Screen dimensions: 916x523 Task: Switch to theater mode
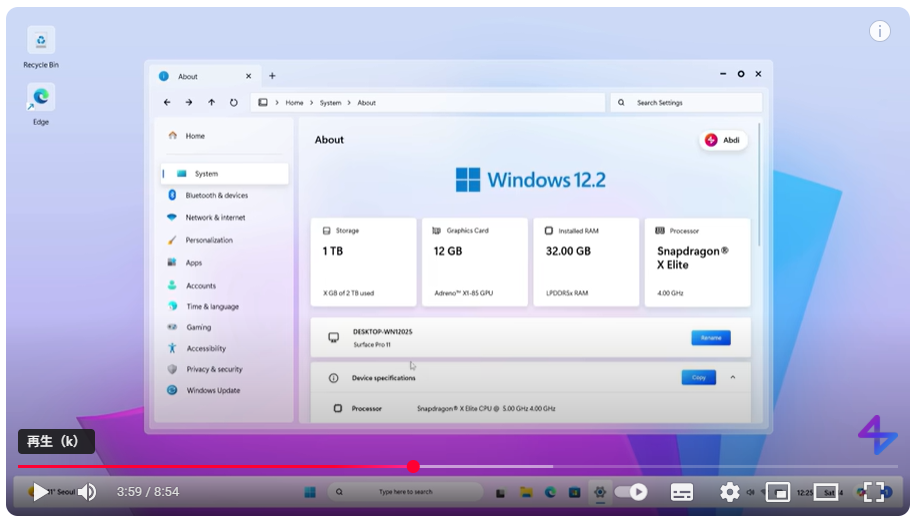click(x=826, y=492)
